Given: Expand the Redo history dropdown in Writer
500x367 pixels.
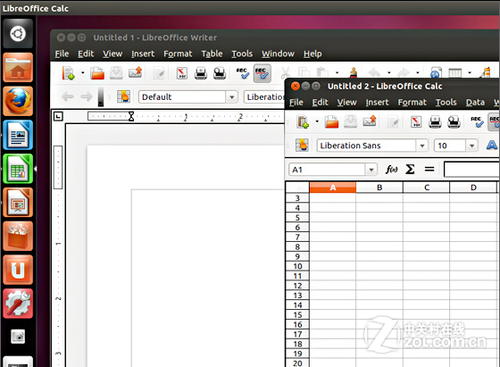Looking at the screenshot, I should tap(417, 72).
